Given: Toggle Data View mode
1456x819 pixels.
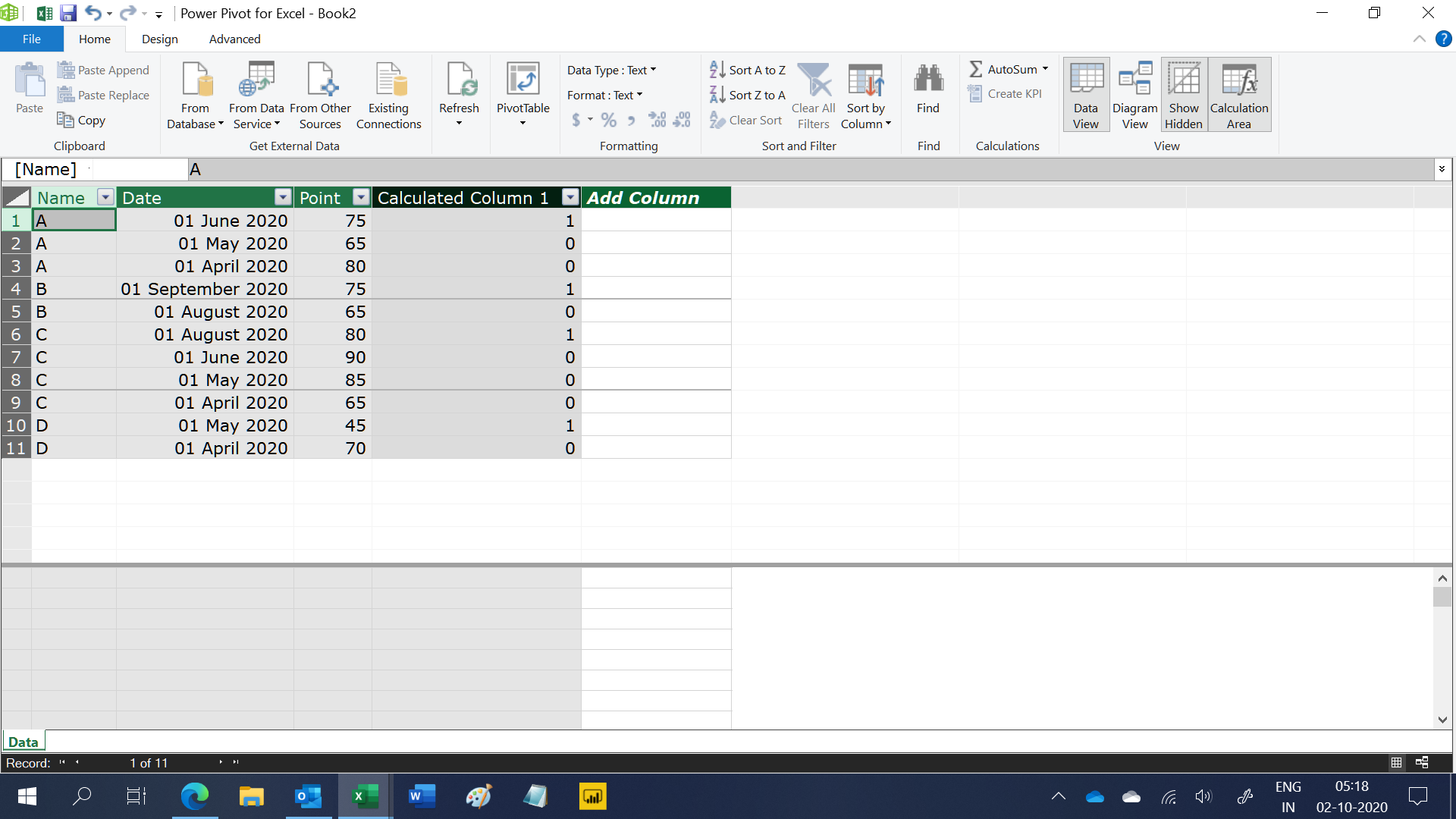Looking at the screenshot, I should [1086, 96].
